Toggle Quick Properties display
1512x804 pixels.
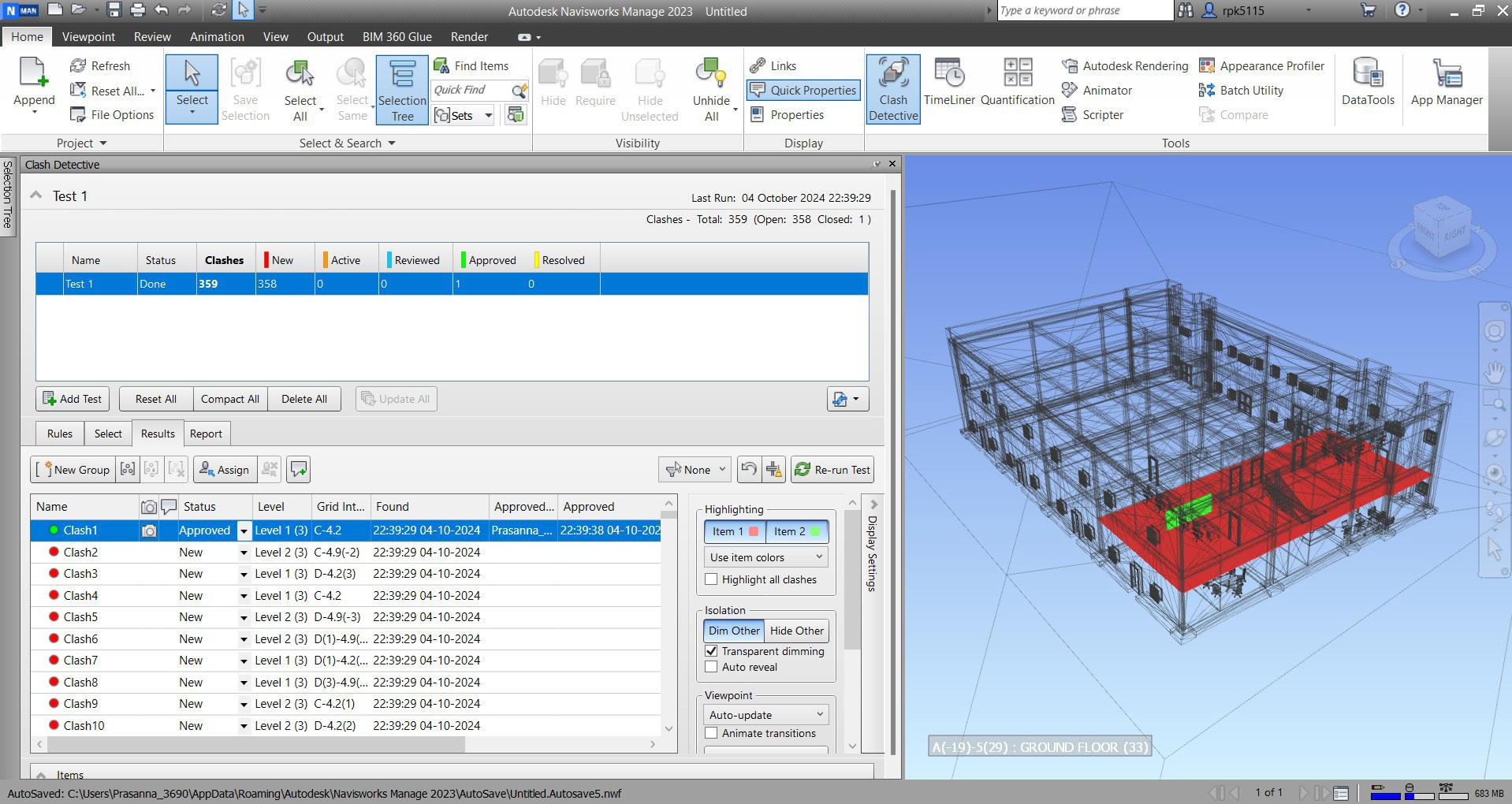pos(803,91)
